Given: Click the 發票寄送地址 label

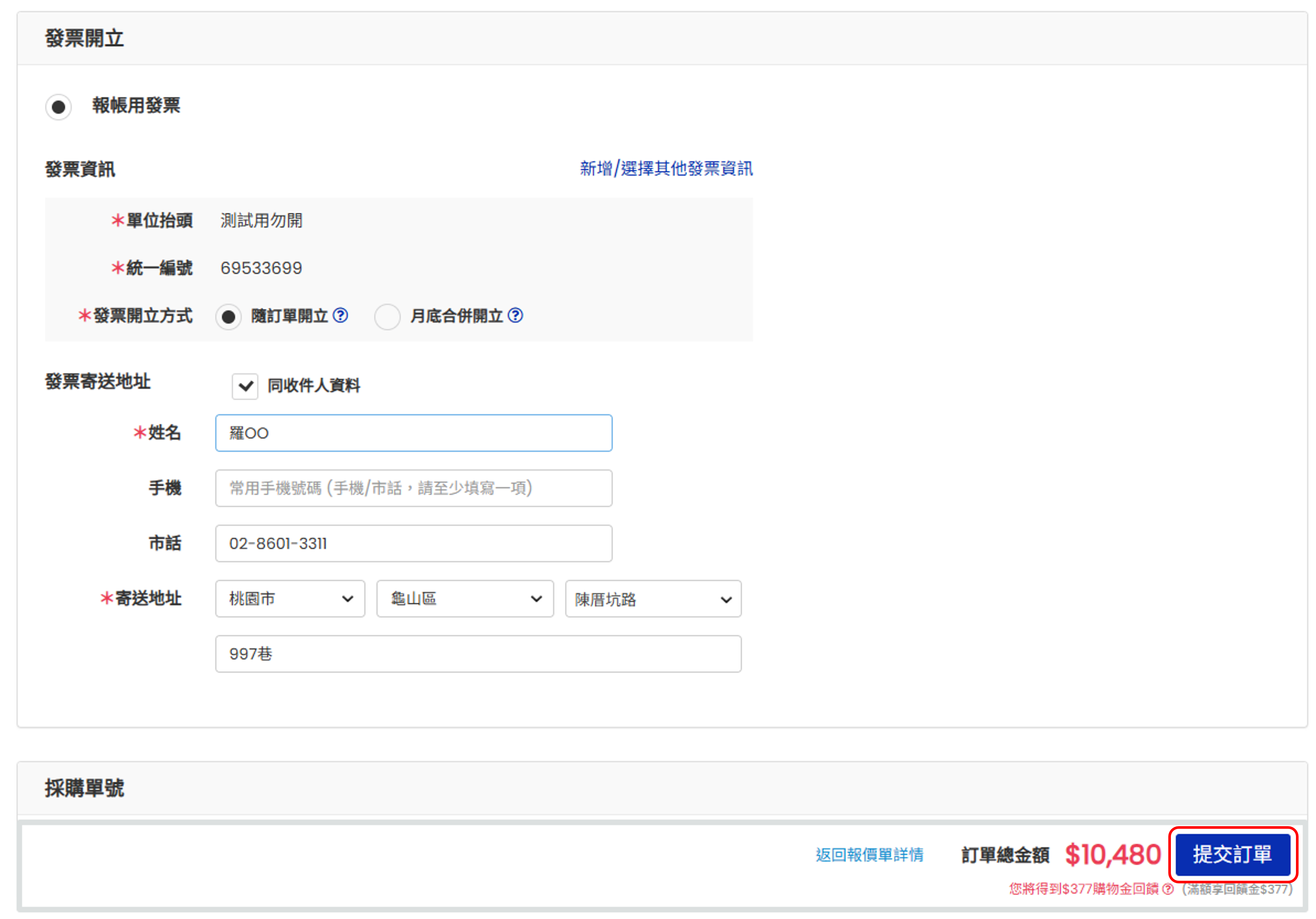Looking at the screenshot, I should pyautogui.click(x=98, y=381).
